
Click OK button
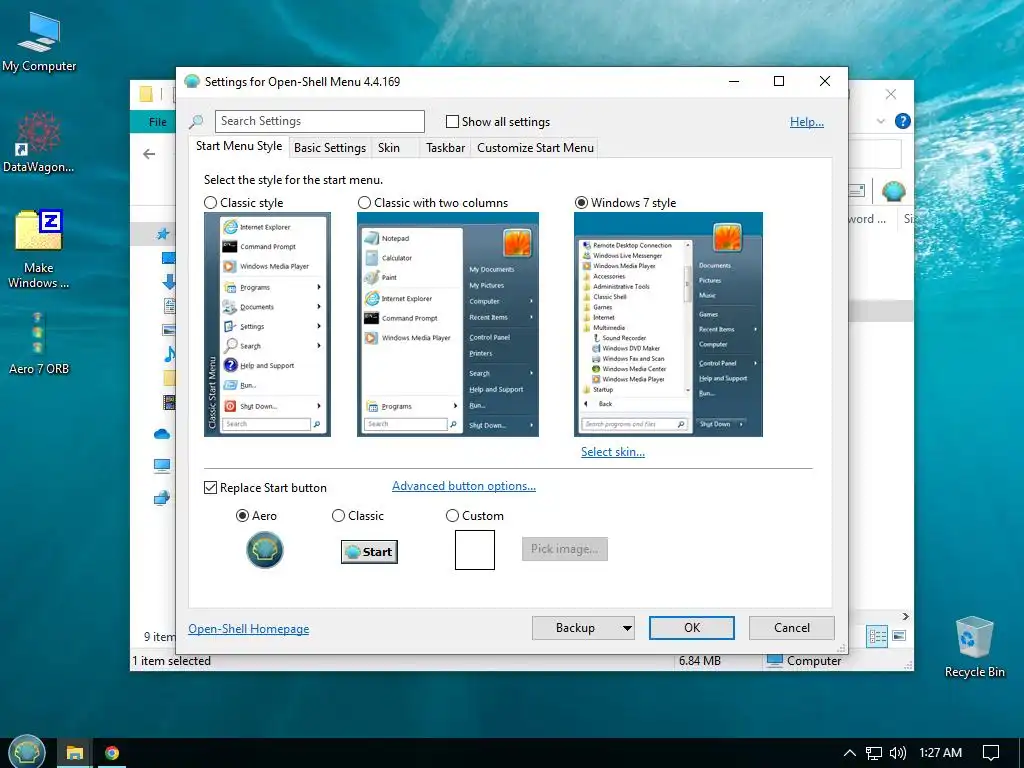692,628
